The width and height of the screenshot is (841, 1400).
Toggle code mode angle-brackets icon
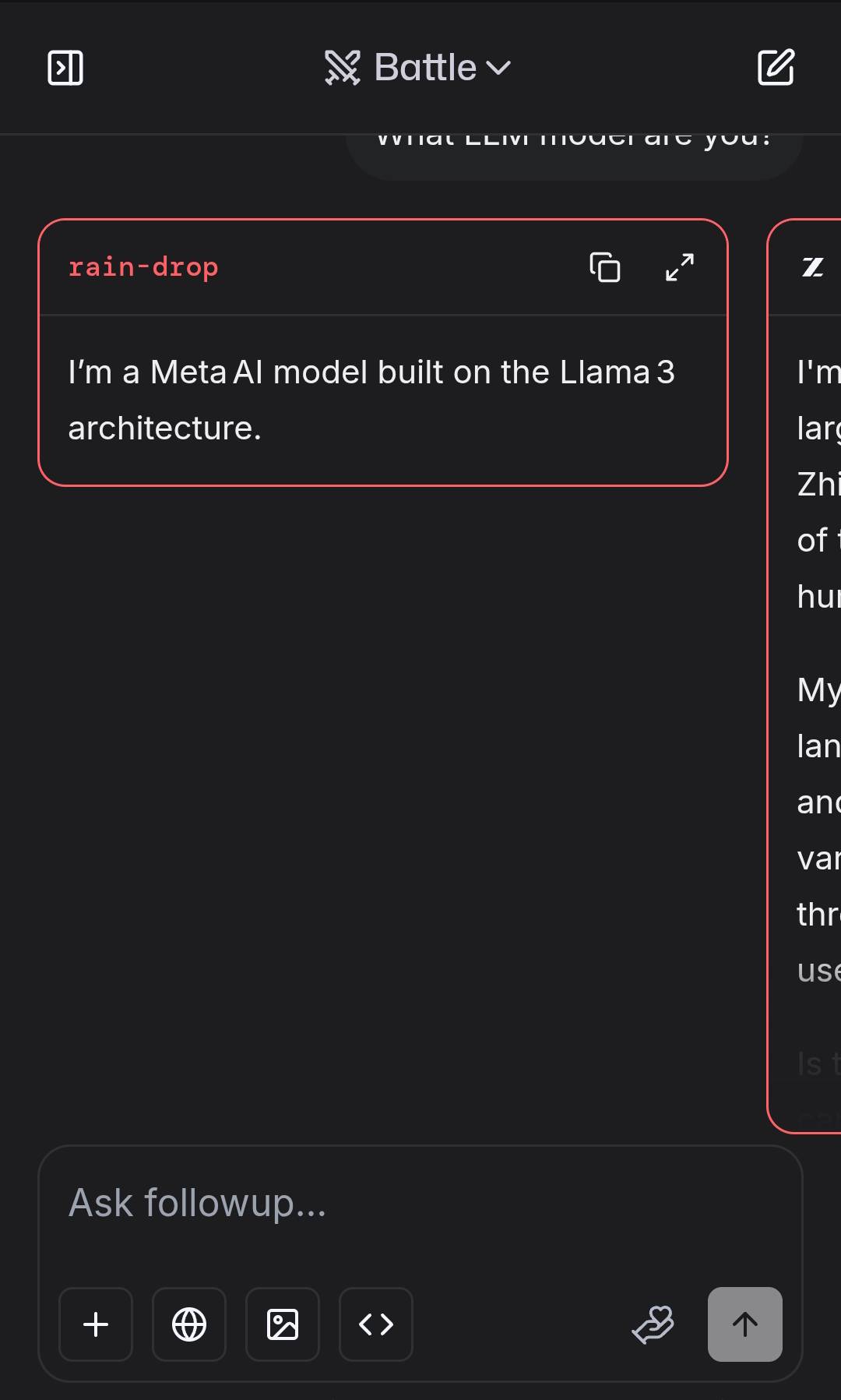pos(376,1324)
